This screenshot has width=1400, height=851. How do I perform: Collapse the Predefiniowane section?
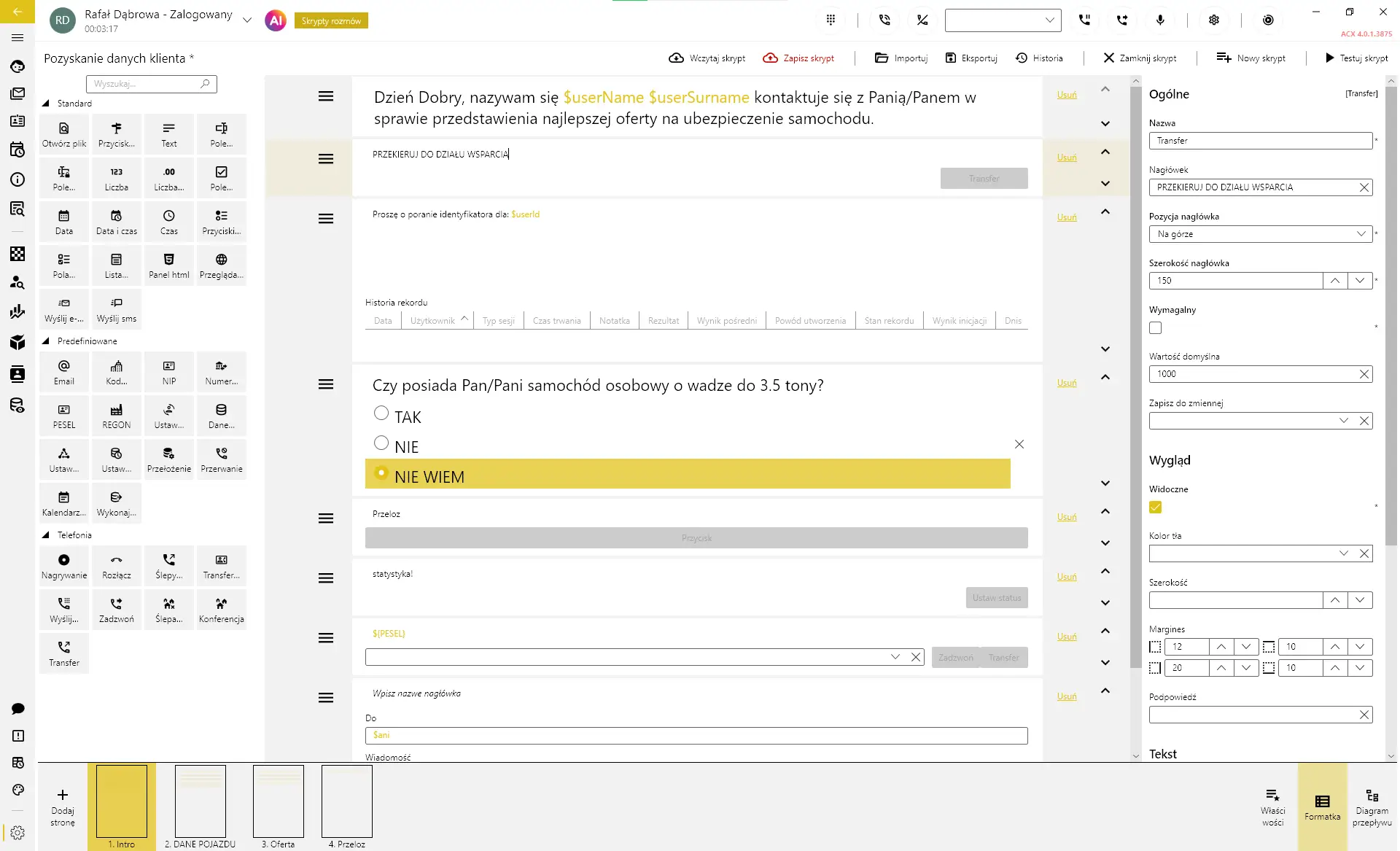tap(46, 341)
